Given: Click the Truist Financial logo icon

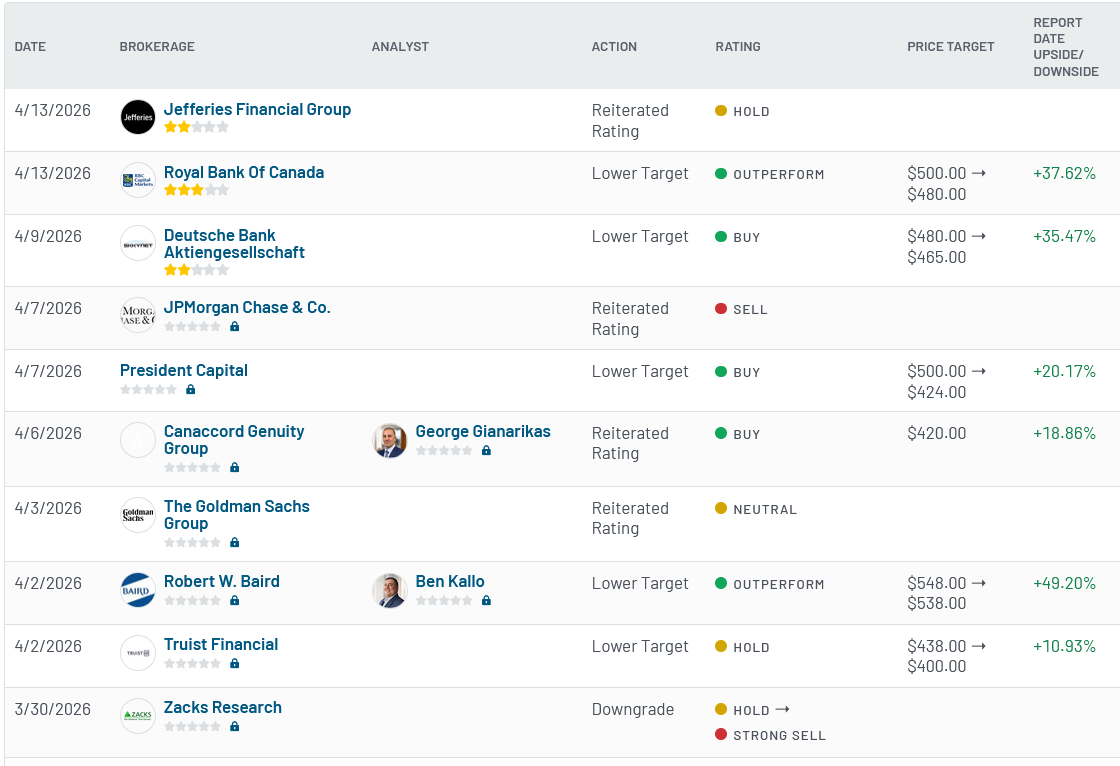Looking at the screenshot, I should [138, 653].
